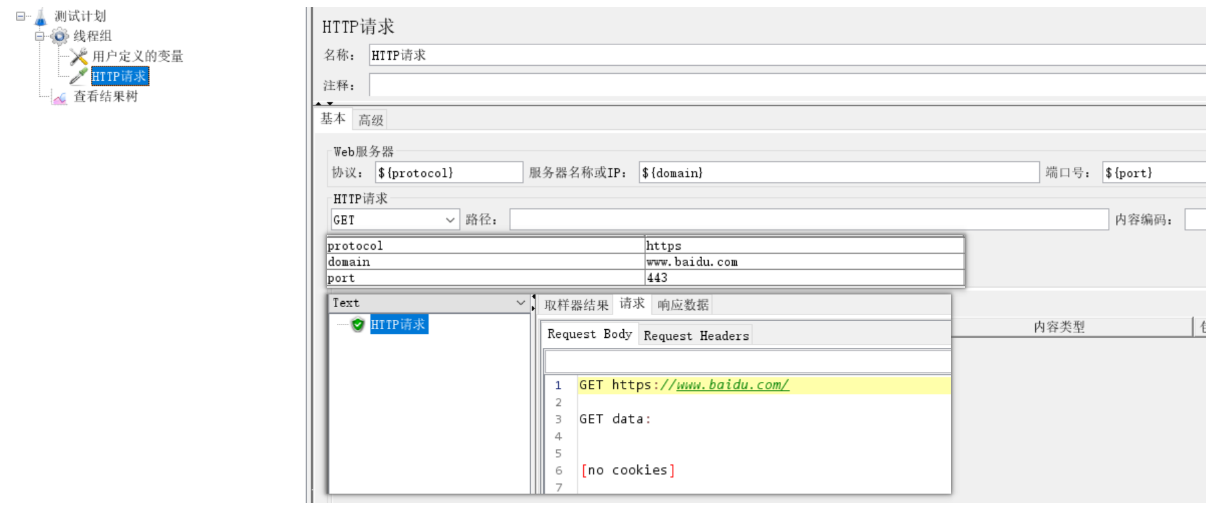This screenshot has height=506, width=1206.
Task: Click the protocol variable name cell
Action: click(486, 245)
